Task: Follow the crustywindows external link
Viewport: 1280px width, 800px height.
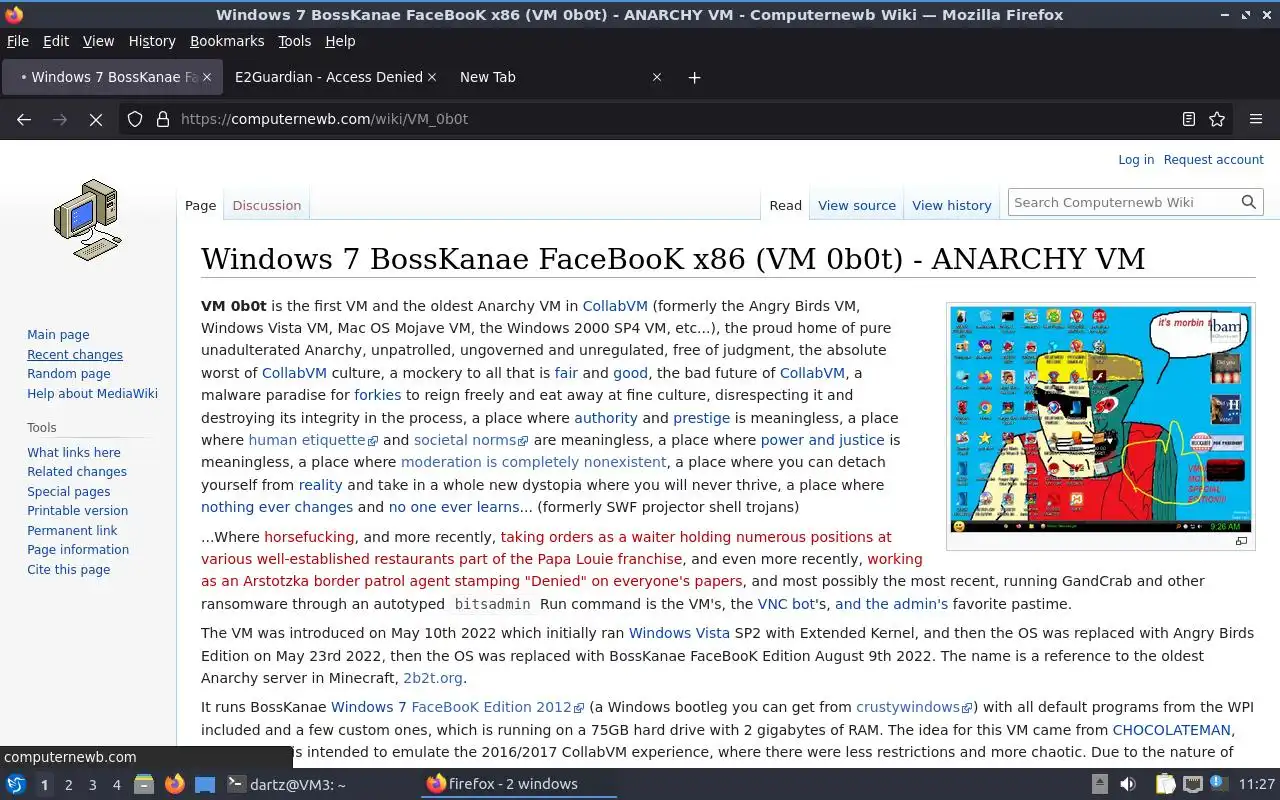Action: pyautogui.click(x=914, y=707)
